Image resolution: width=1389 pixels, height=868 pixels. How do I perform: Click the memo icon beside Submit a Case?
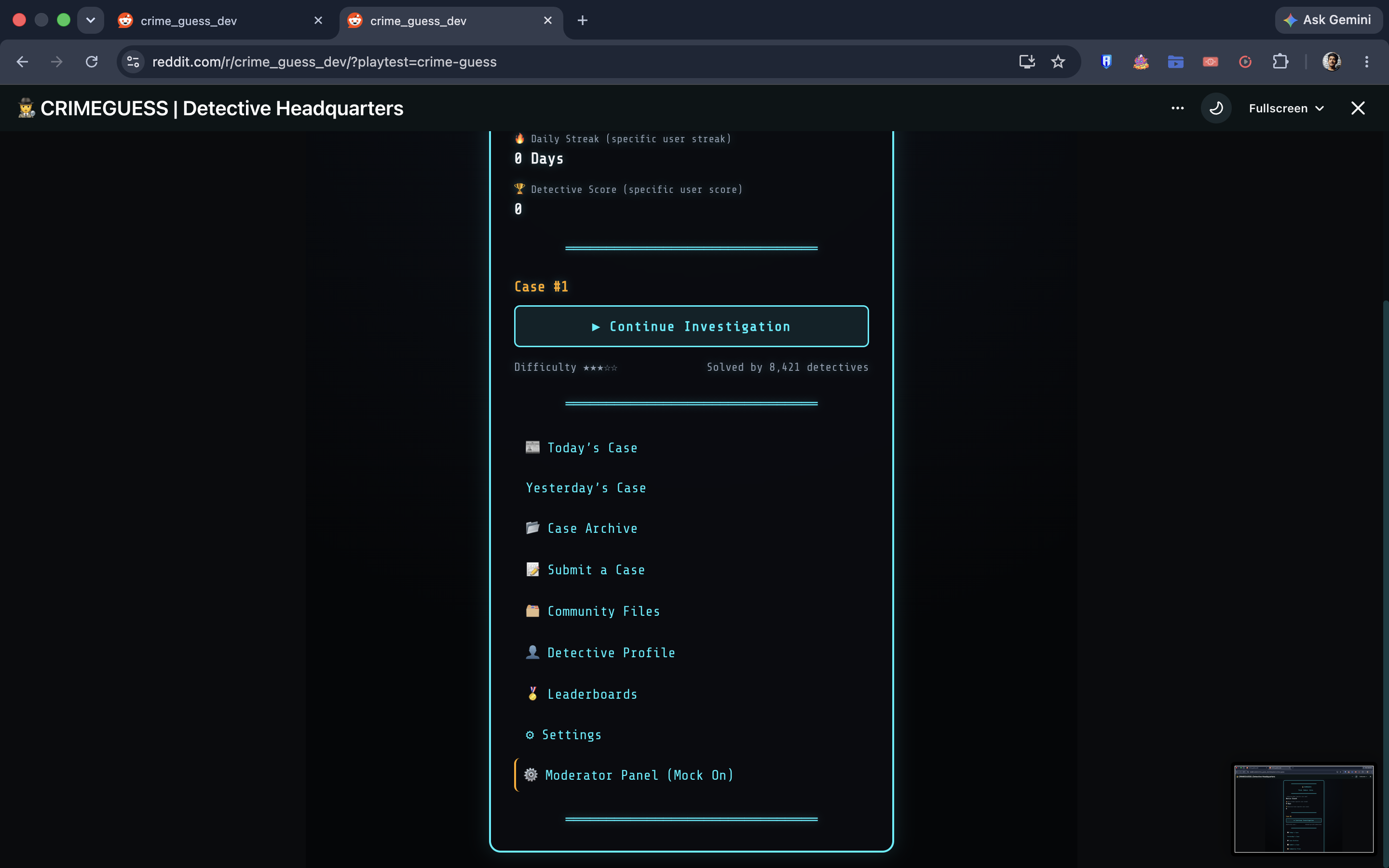tap(532, 569)
